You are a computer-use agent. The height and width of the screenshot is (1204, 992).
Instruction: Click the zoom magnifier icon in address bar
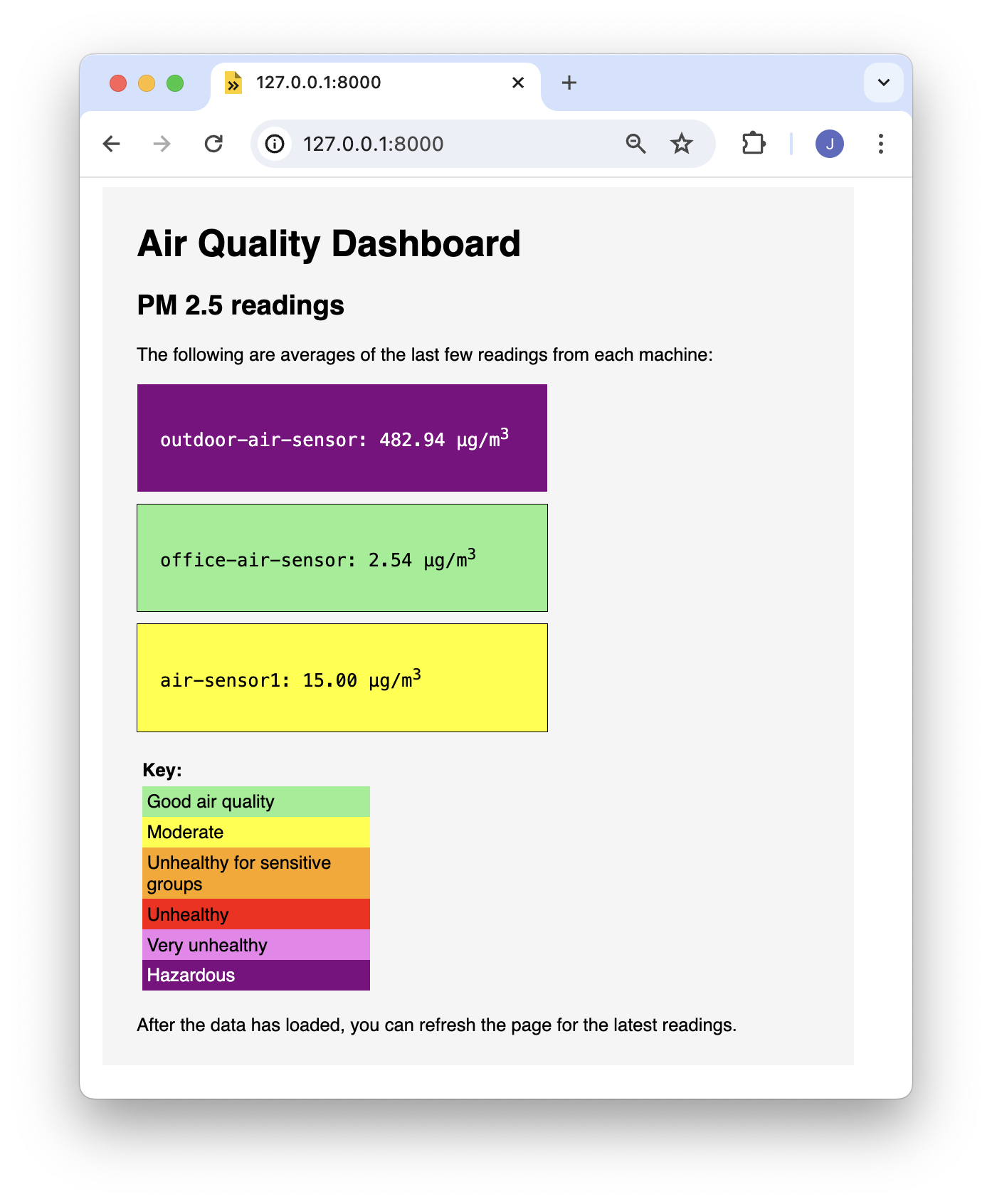(x=635, y=144)
